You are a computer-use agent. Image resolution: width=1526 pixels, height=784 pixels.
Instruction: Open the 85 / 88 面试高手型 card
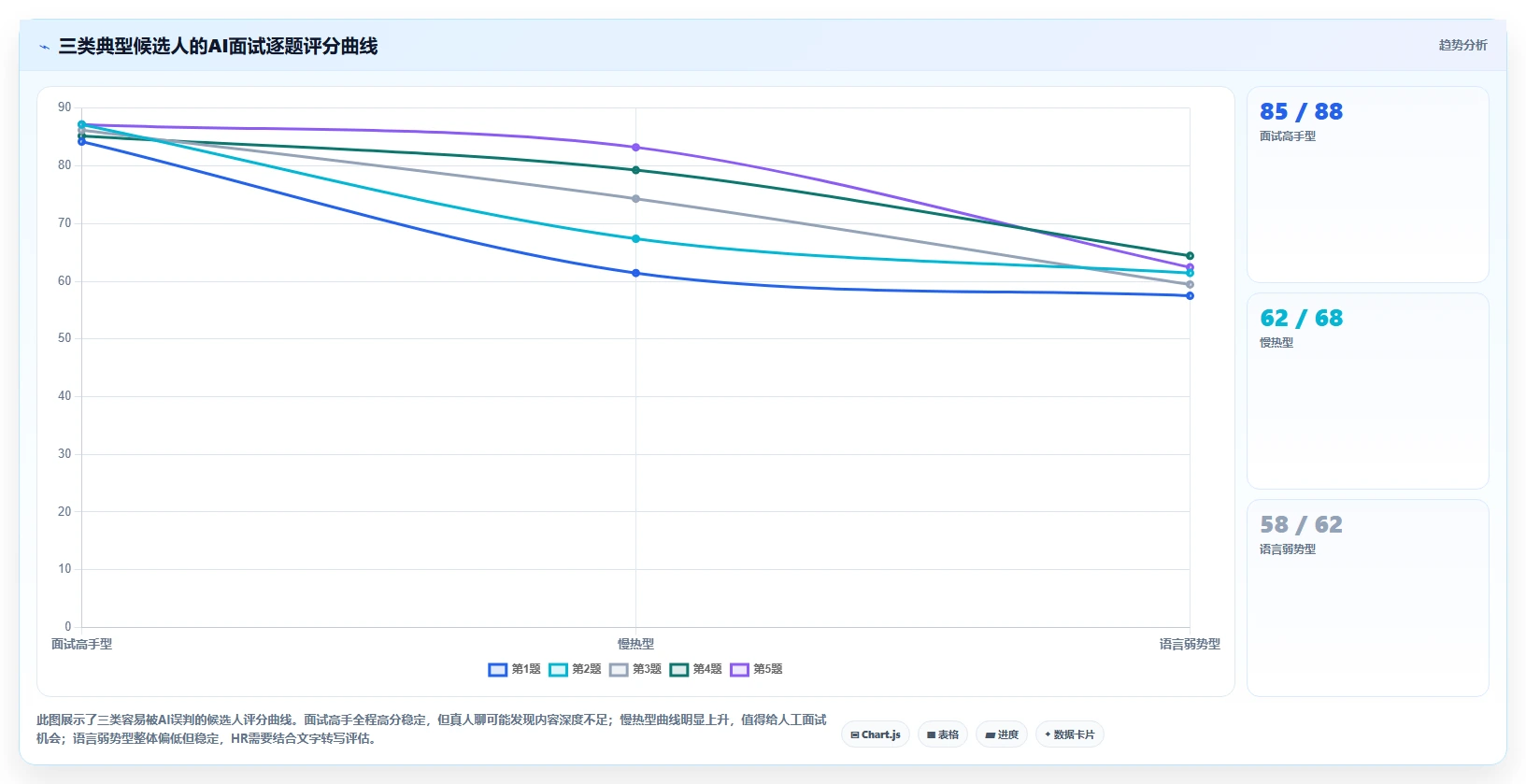(1368, 185)
